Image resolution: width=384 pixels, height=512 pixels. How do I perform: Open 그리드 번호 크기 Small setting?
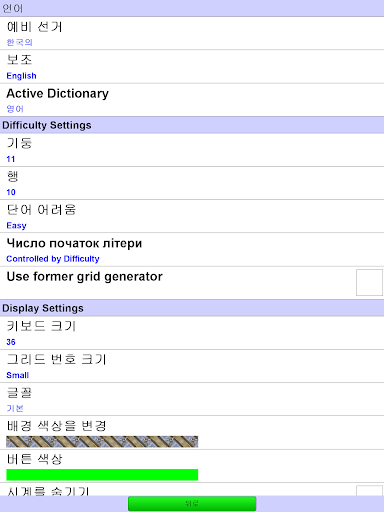click(x=192, y=366)
